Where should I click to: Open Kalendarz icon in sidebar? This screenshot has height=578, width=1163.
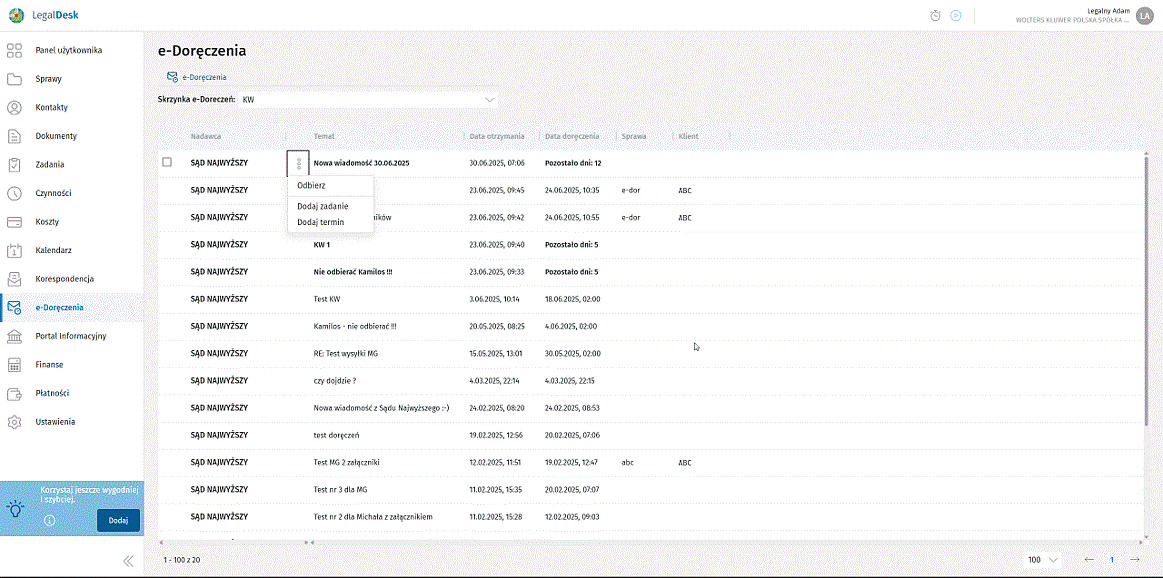point(14,250)
